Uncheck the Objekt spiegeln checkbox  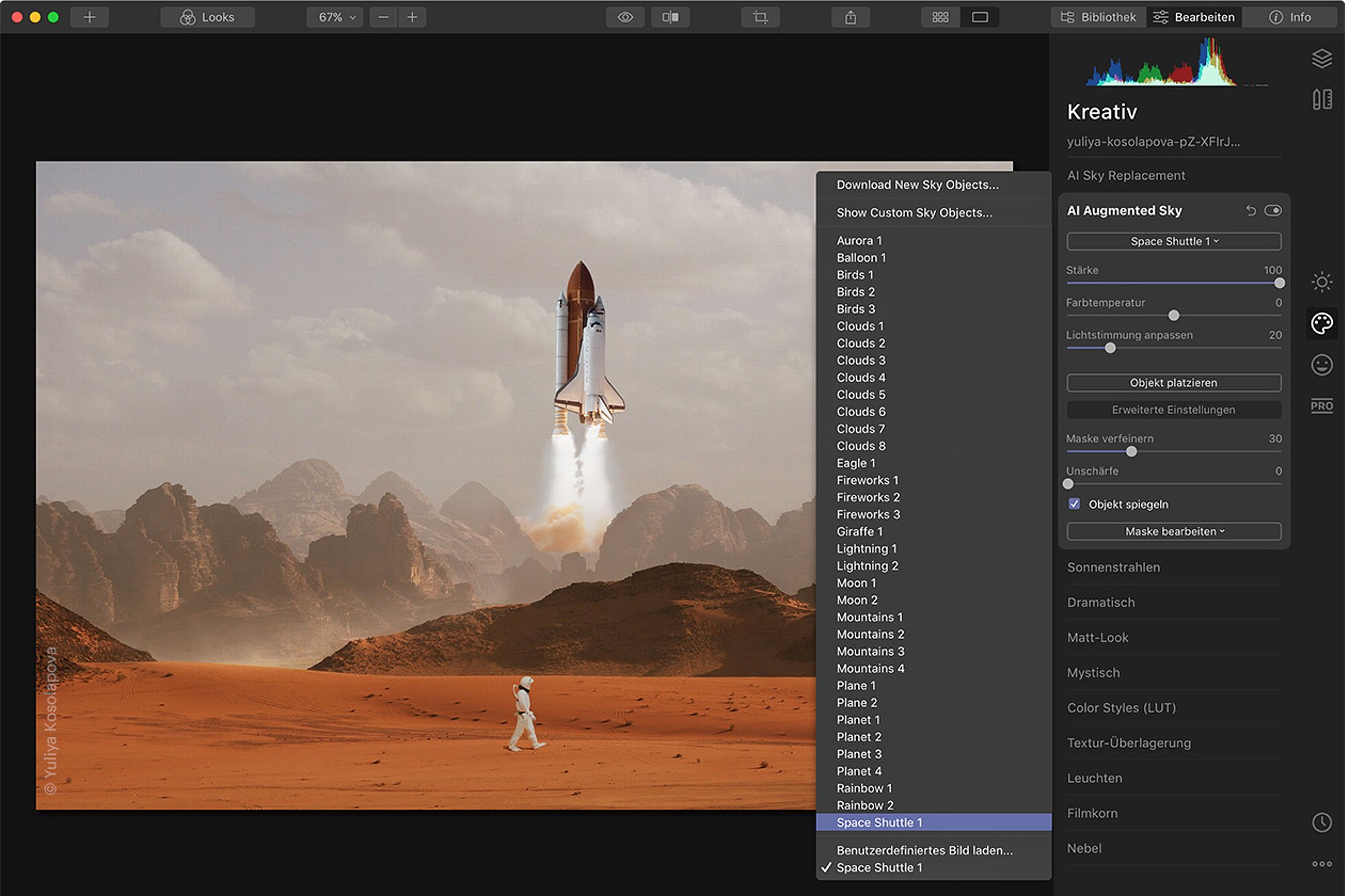click(x=1074, y=503)
